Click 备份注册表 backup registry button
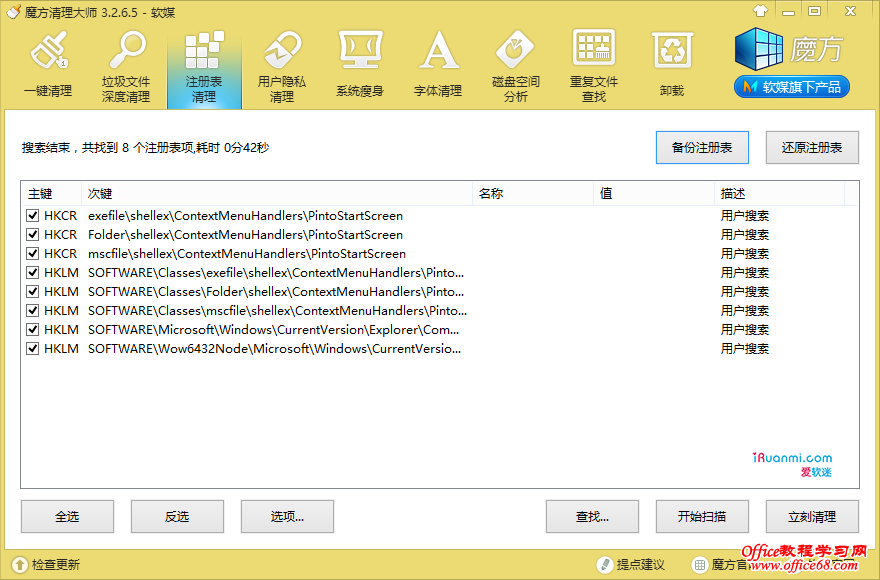This screenshot has width=880, height=580. 702,148
